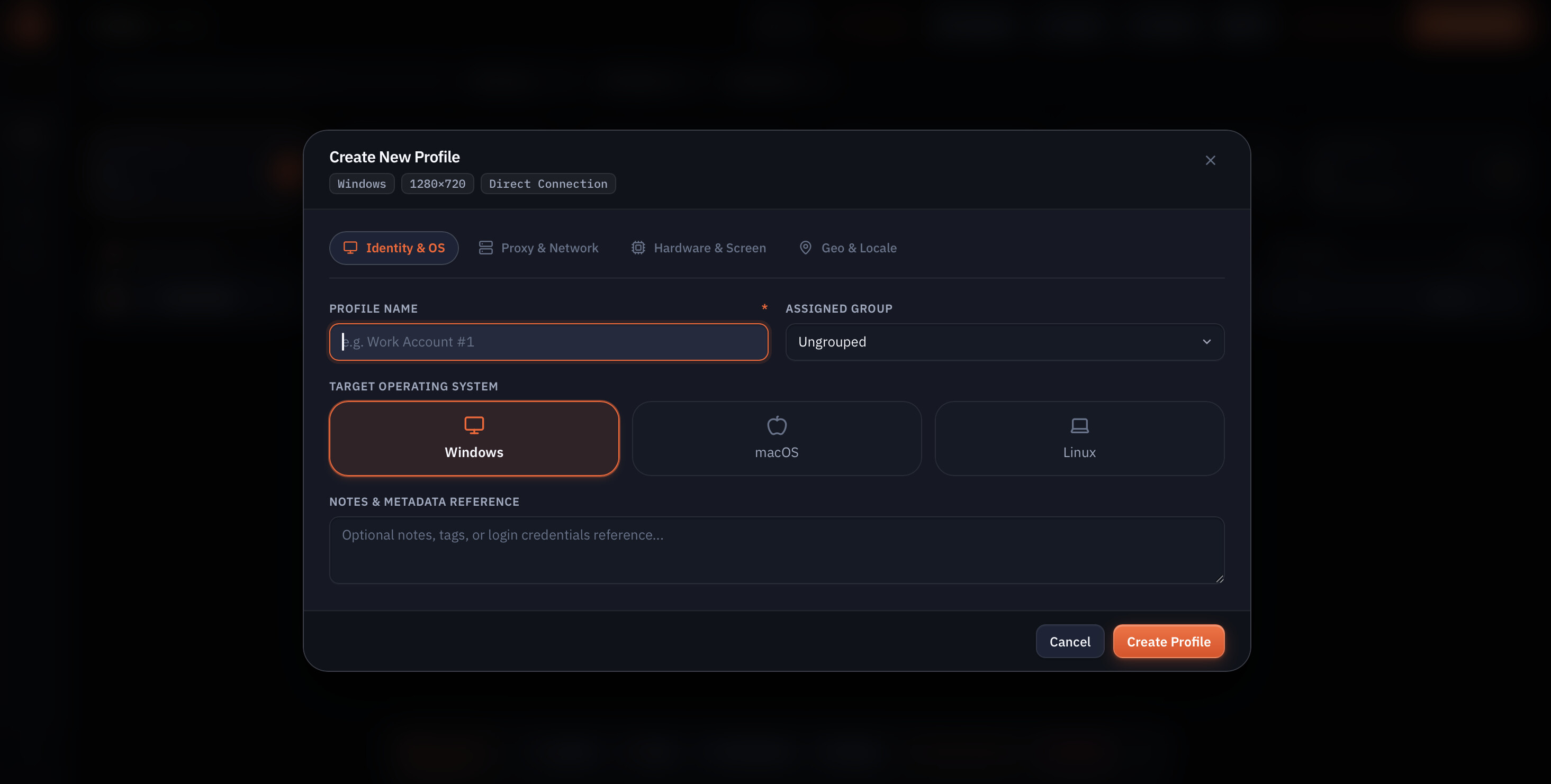Click the Create New Profile title
This screenshot has height=784, width=1551.
coord(394,157)
